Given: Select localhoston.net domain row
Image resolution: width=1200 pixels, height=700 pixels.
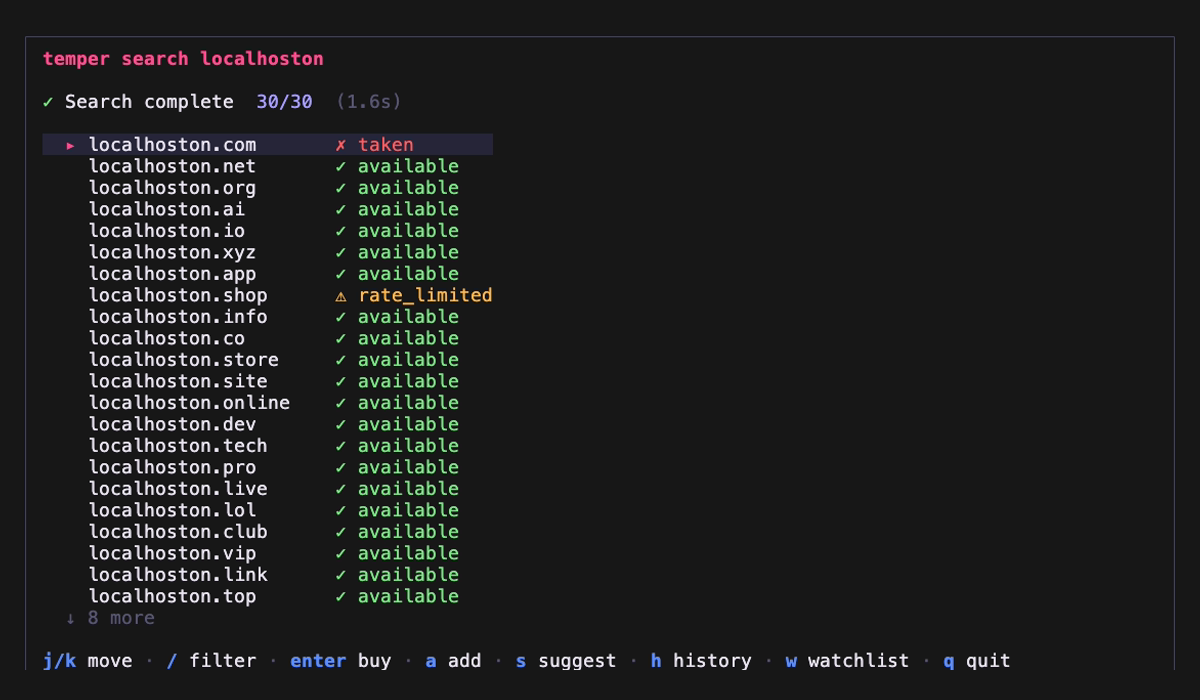Looking at the screenshot, I should (267, 166).
